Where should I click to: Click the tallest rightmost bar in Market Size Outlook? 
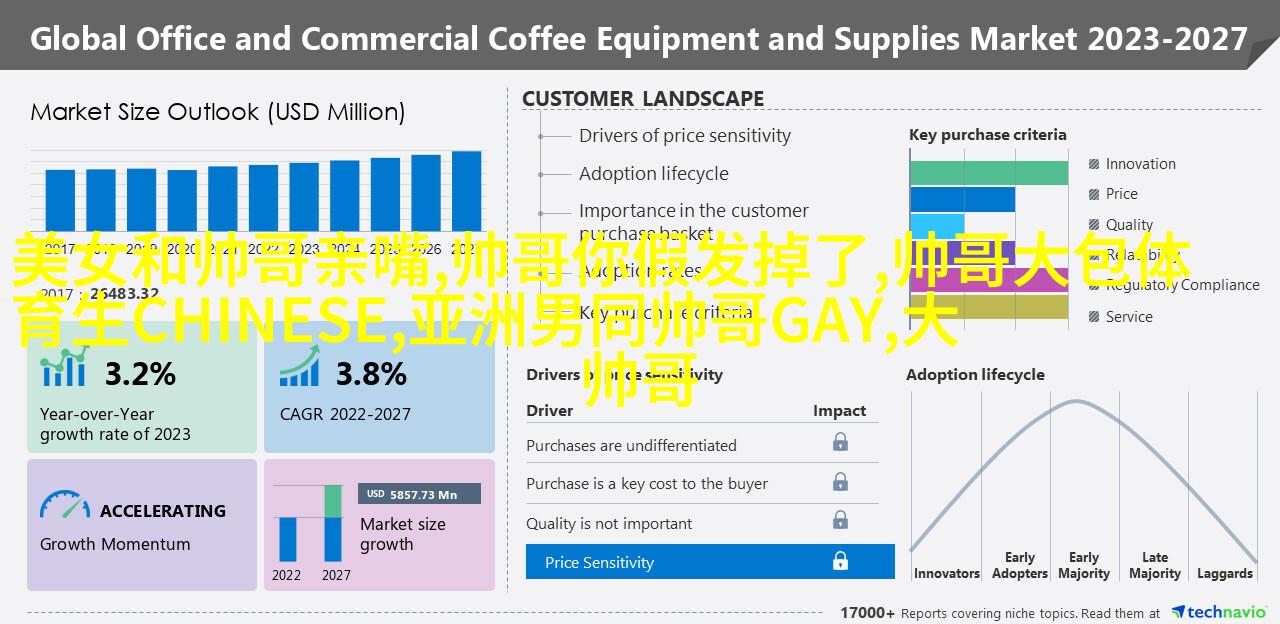pos(466,191)
